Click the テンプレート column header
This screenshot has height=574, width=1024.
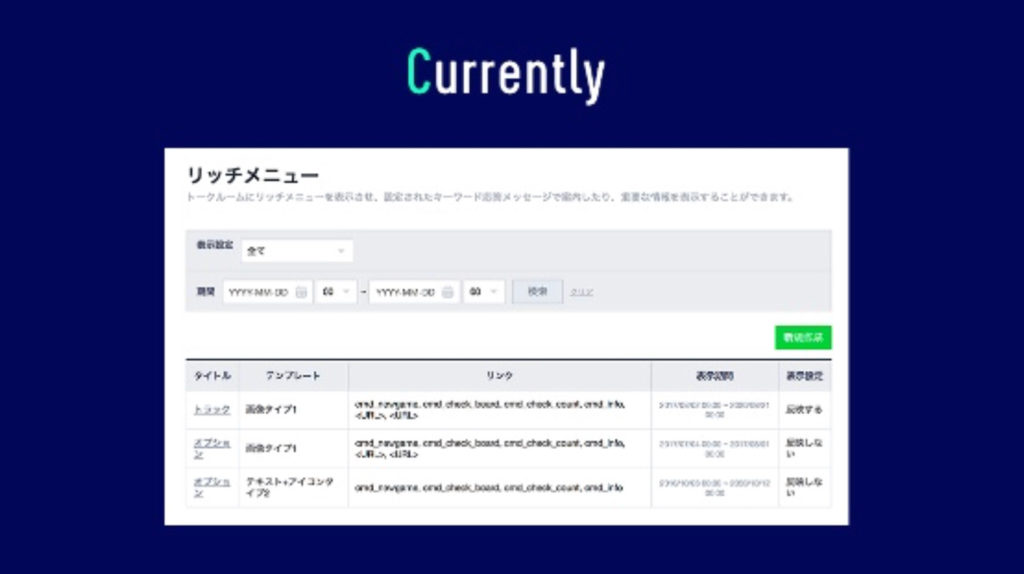pyautogui.click(x=293, y=375)
